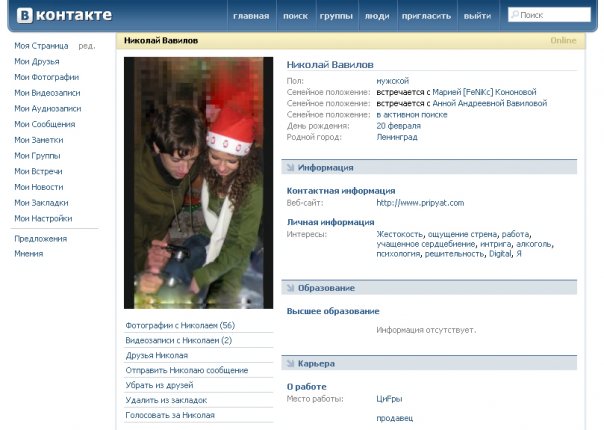Click ред. next to Моя Страница

[x=87, y=46]
